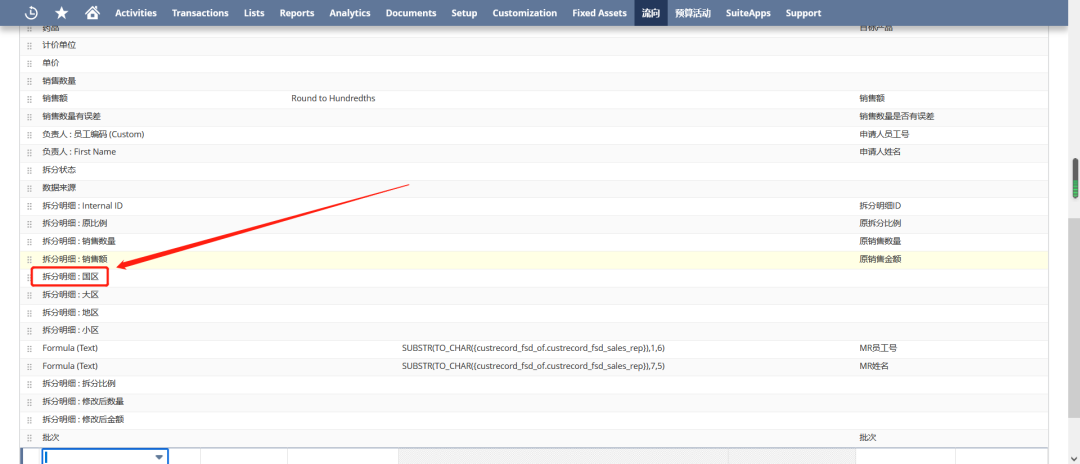Screen dimensions: 1080x464
Task: Open the Setup menu
Action: click(464, 13)
